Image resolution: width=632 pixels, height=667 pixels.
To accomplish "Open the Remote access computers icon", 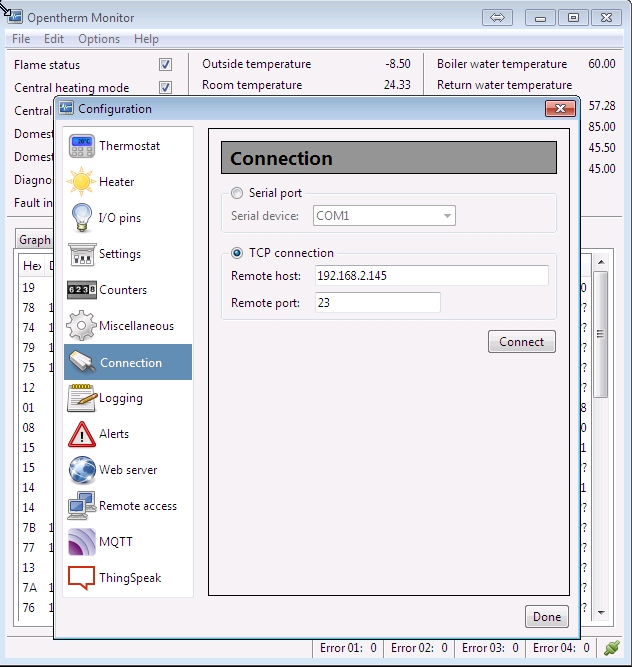I will (x=81, y=506).
